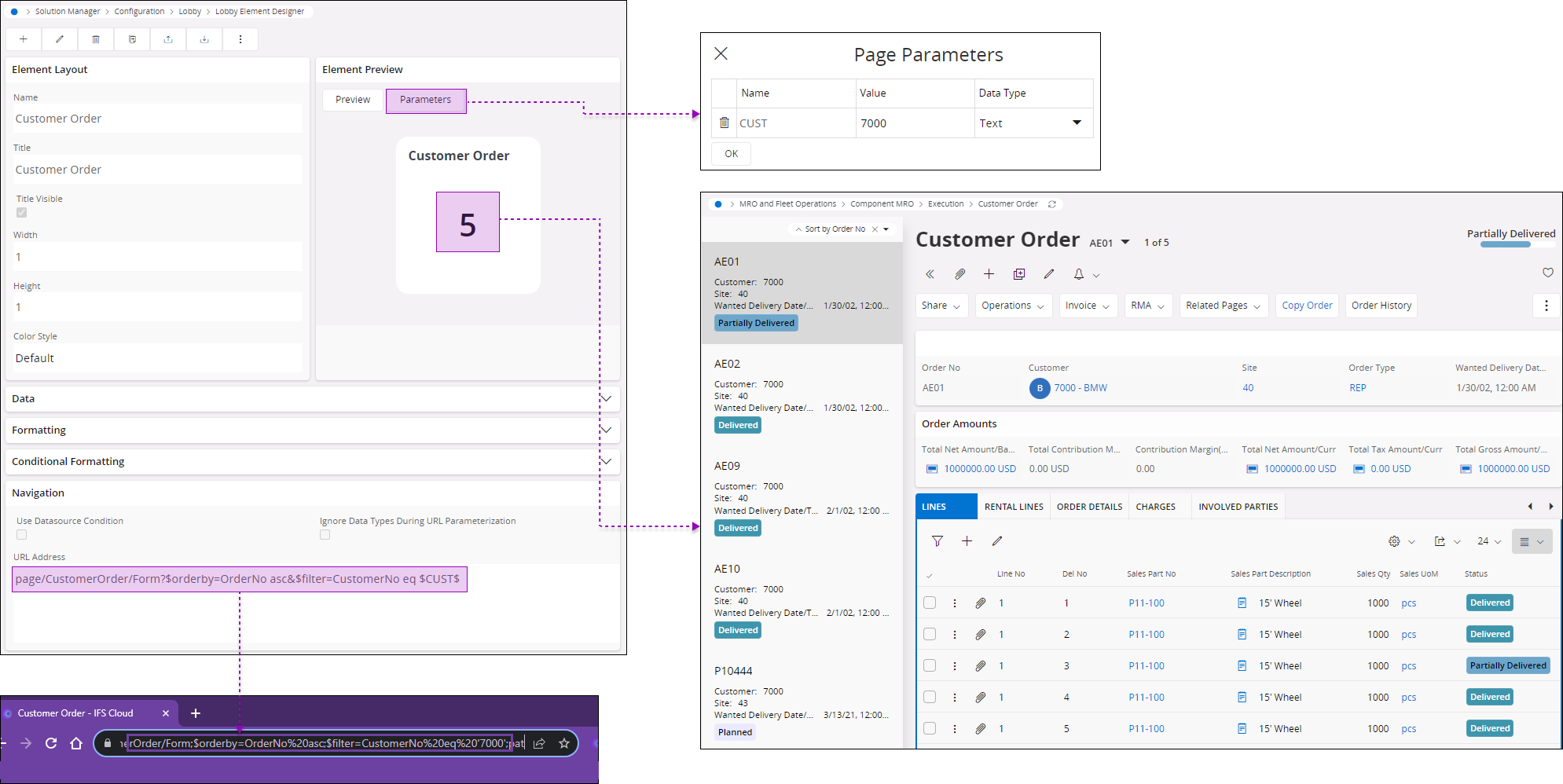Open the Data Type dropdown for CUST
Image resolution: width=1563 pixels, height=784 pixels.
[1077, 123]
